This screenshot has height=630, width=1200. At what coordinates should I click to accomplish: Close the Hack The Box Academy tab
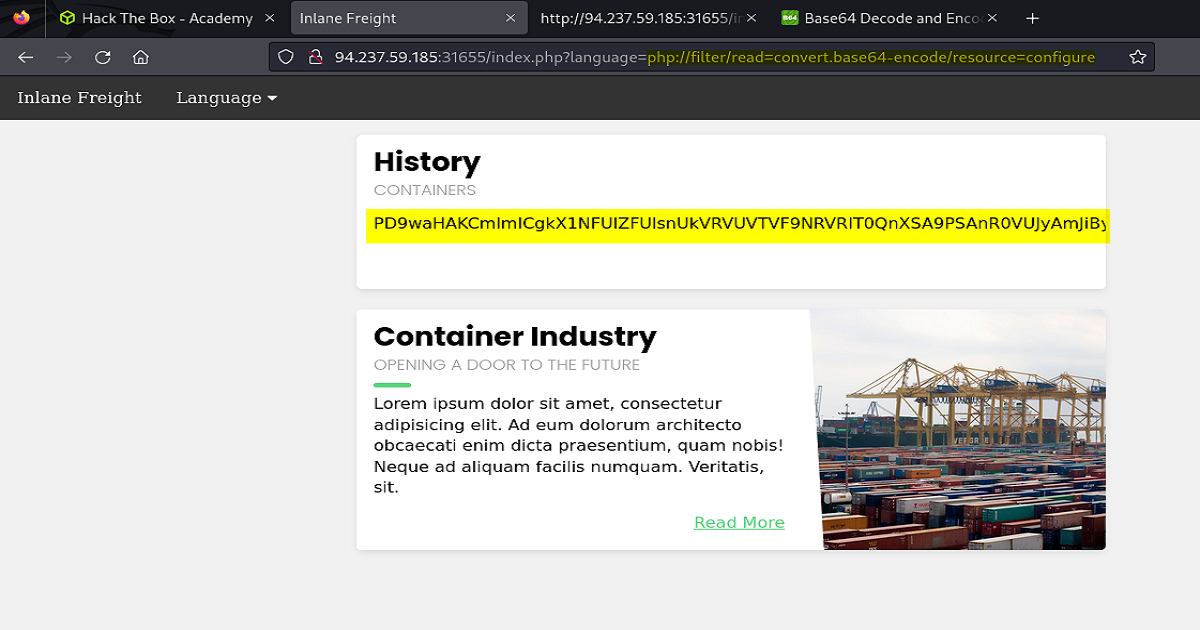pyautogui.click(x=271, y=18)
